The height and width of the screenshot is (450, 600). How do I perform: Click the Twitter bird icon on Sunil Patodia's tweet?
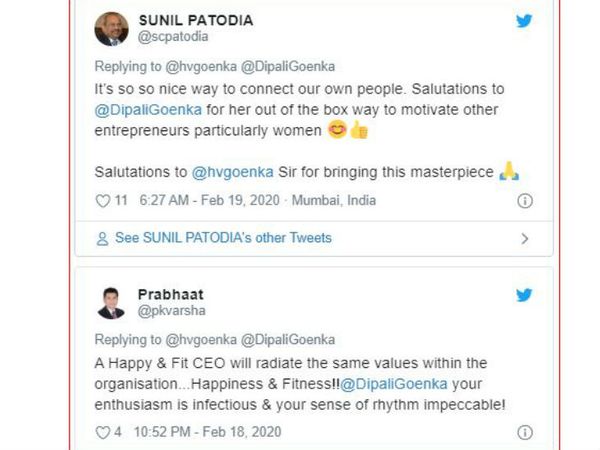[524, 21]
